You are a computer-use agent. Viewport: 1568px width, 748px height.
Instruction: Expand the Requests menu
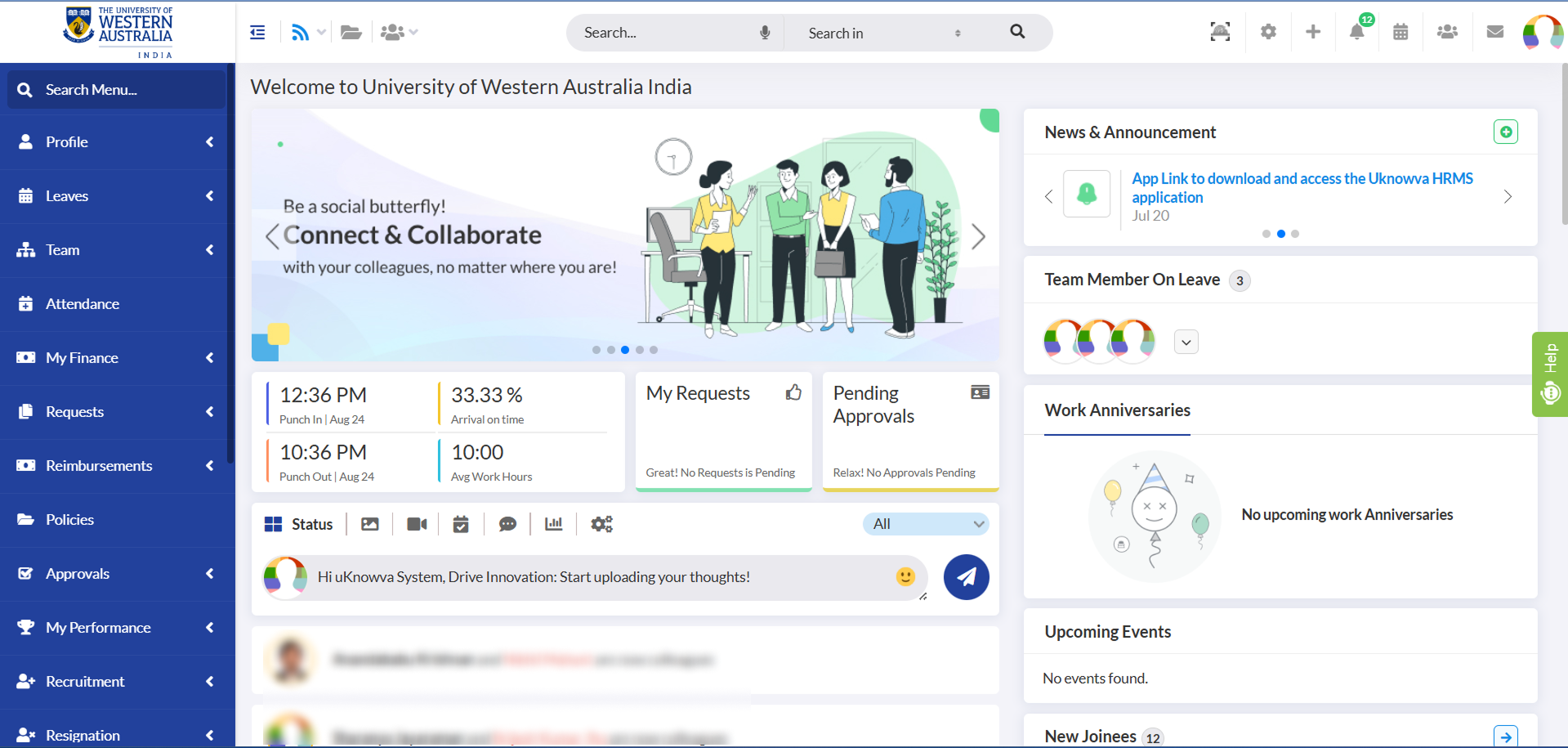point(118,412)
